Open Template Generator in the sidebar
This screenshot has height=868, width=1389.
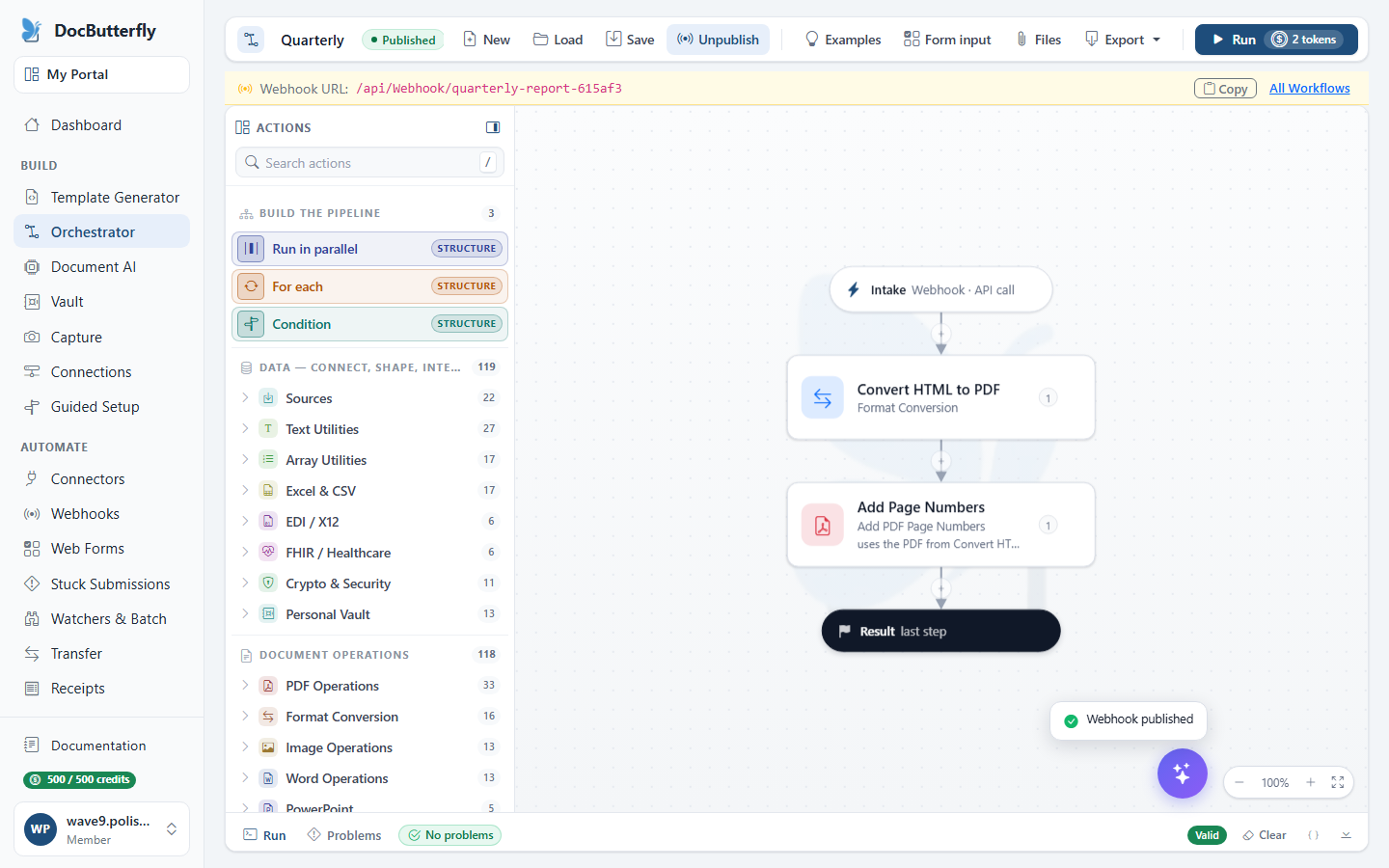coord(101,198)
